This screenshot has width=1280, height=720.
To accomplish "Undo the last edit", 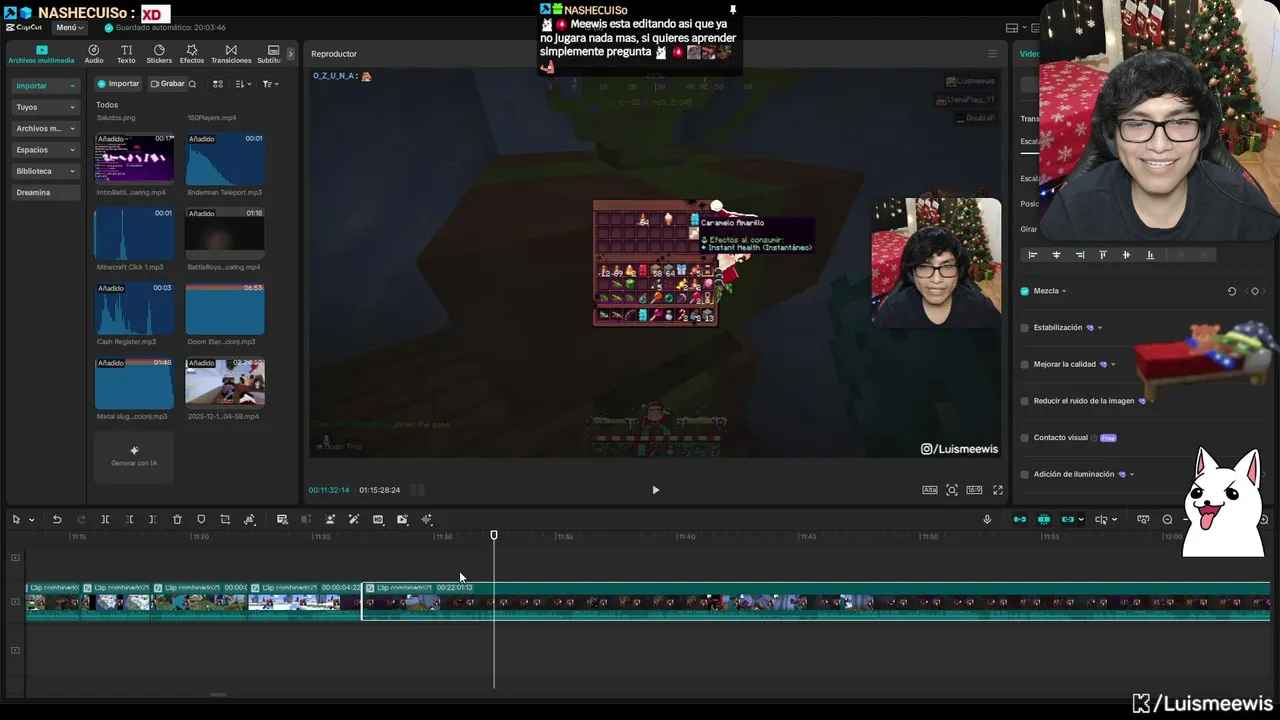I will [57, 519].
